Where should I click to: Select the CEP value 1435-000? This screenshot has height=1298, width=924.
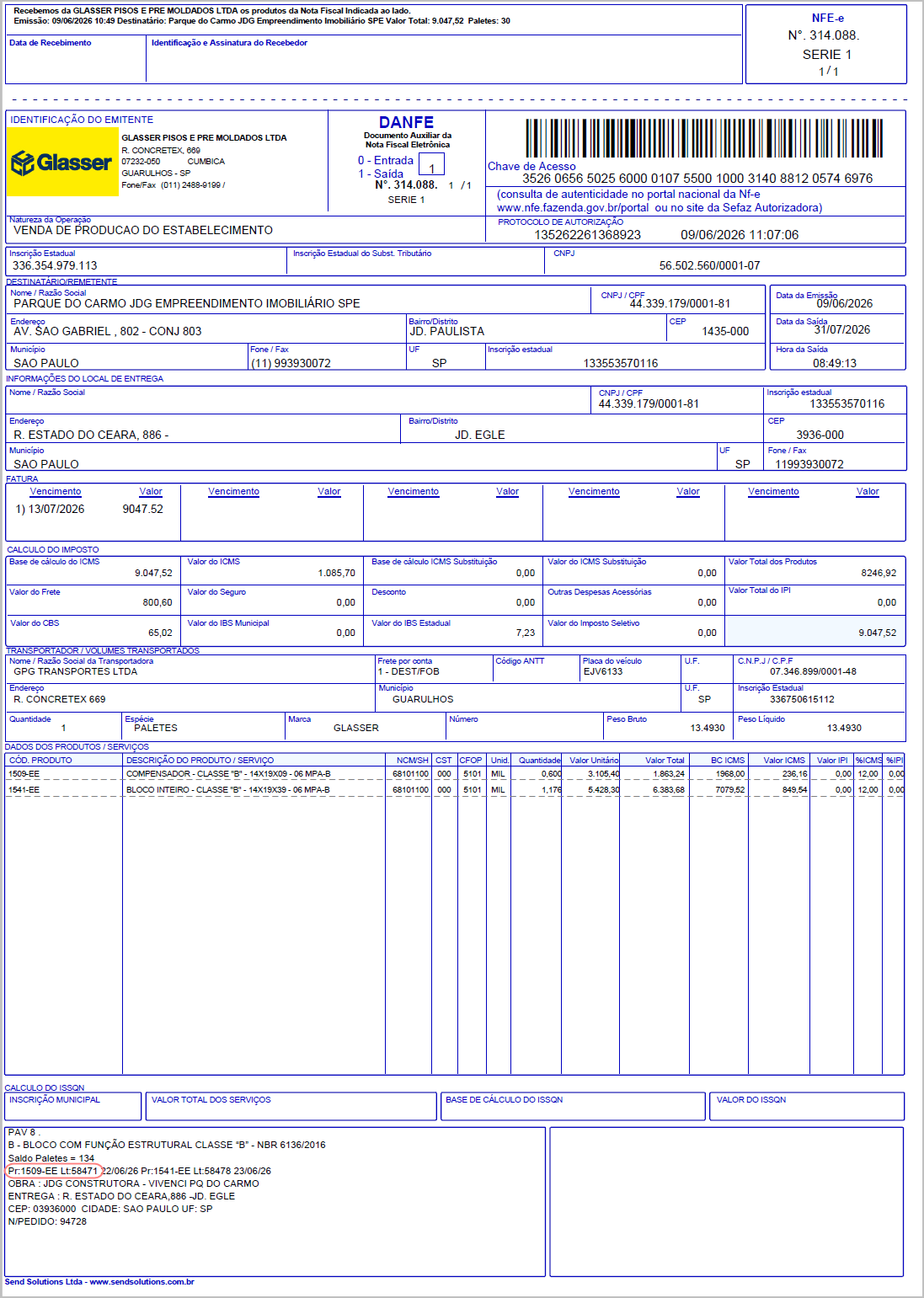[x=725, y=331]
